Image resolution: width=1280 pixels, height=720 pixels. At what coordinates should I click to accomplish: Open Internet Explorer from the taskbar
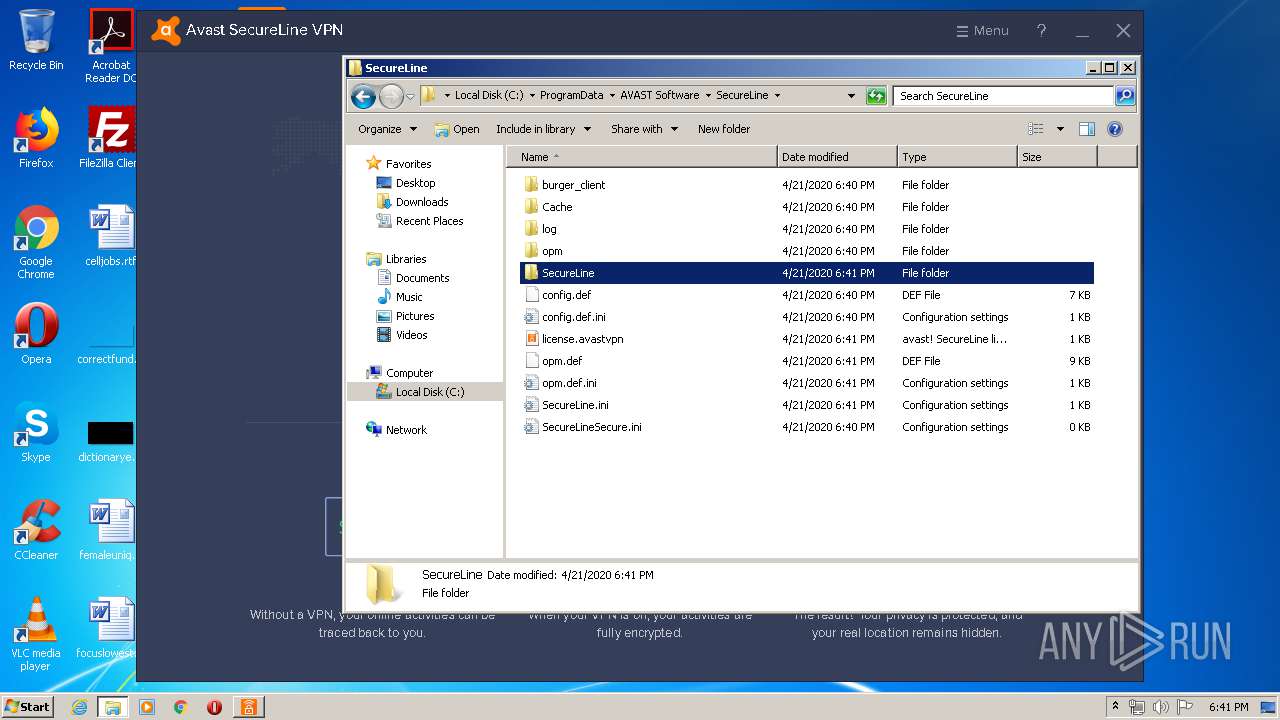click(80, 707)
